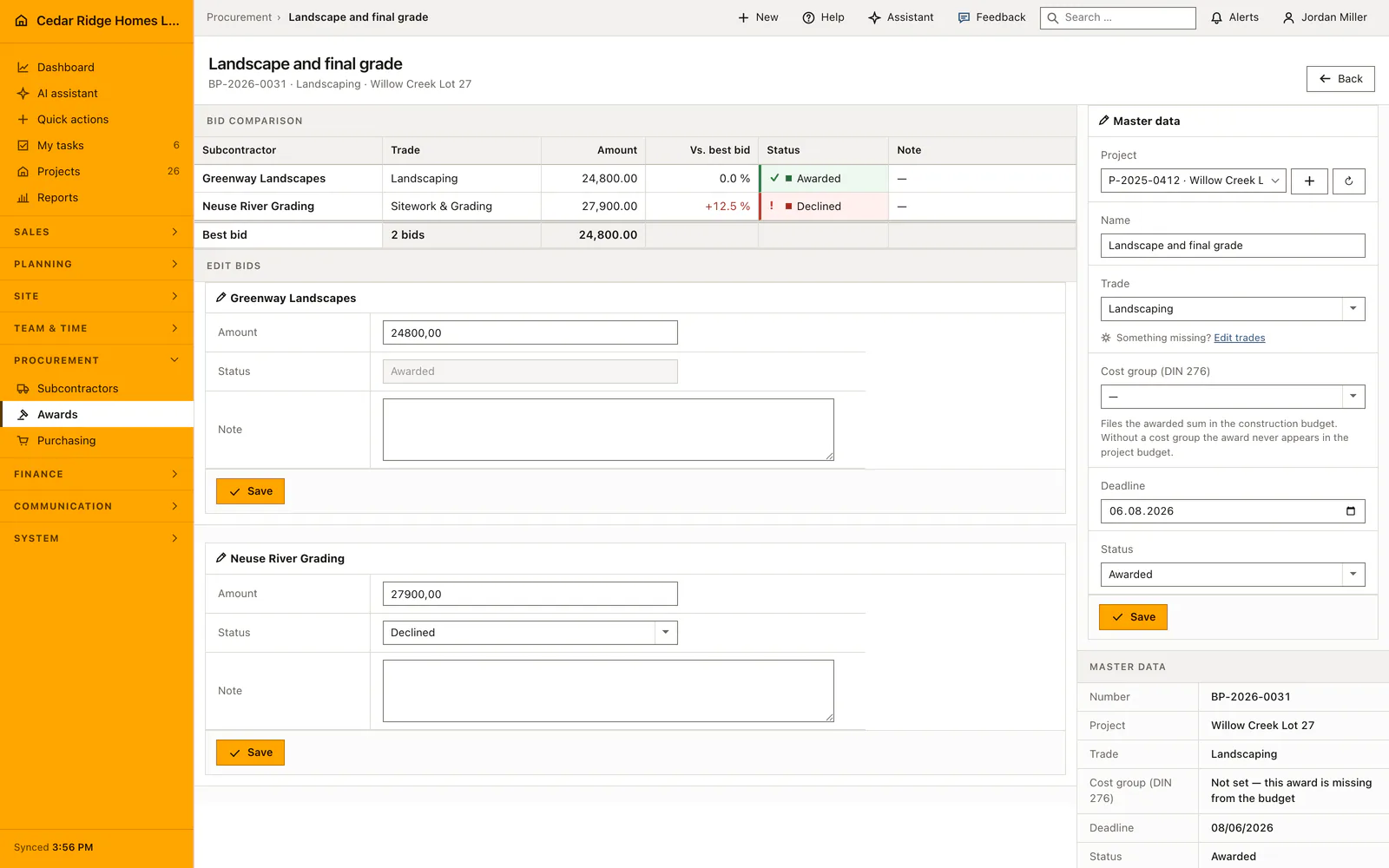1389x868 pixels.
Task: Open Jordan Miller user menu
Action: [1325, 17]
